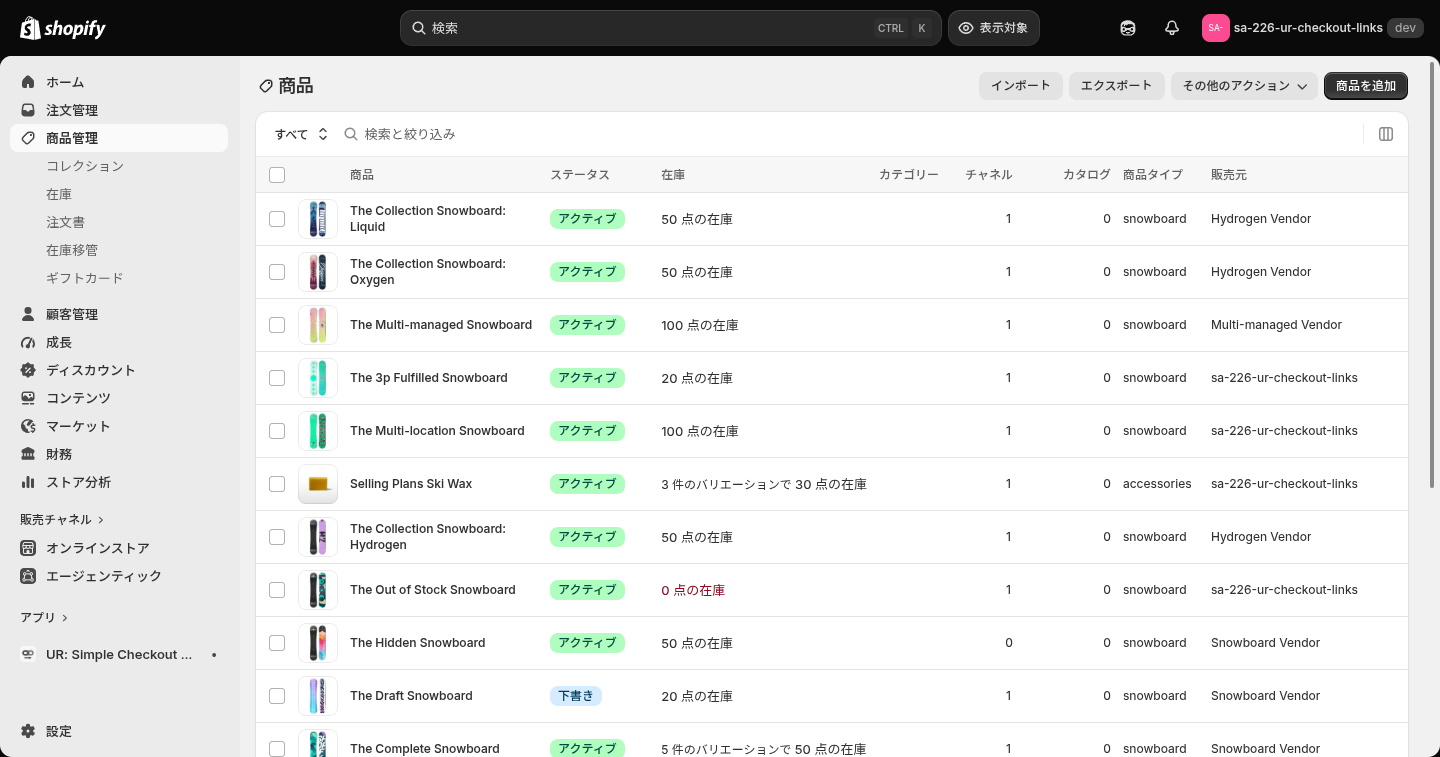The width and height of the screenshot is (1440, 757).
Task: Open The Hidden Snowboard product link
Action: (418, 643)
